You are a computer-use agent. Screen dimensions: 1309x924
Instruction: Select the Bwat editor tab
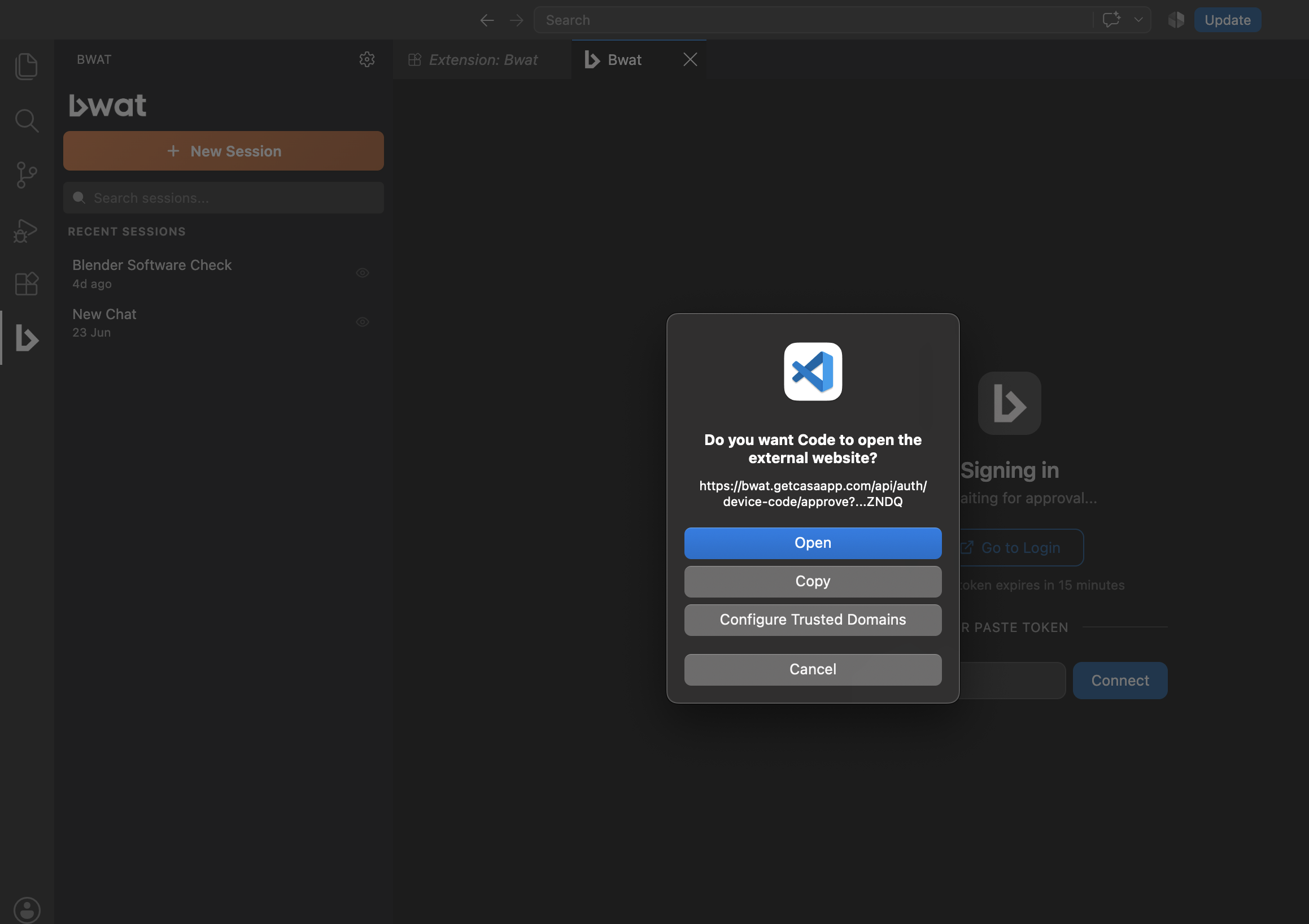[x=624, y=59]
